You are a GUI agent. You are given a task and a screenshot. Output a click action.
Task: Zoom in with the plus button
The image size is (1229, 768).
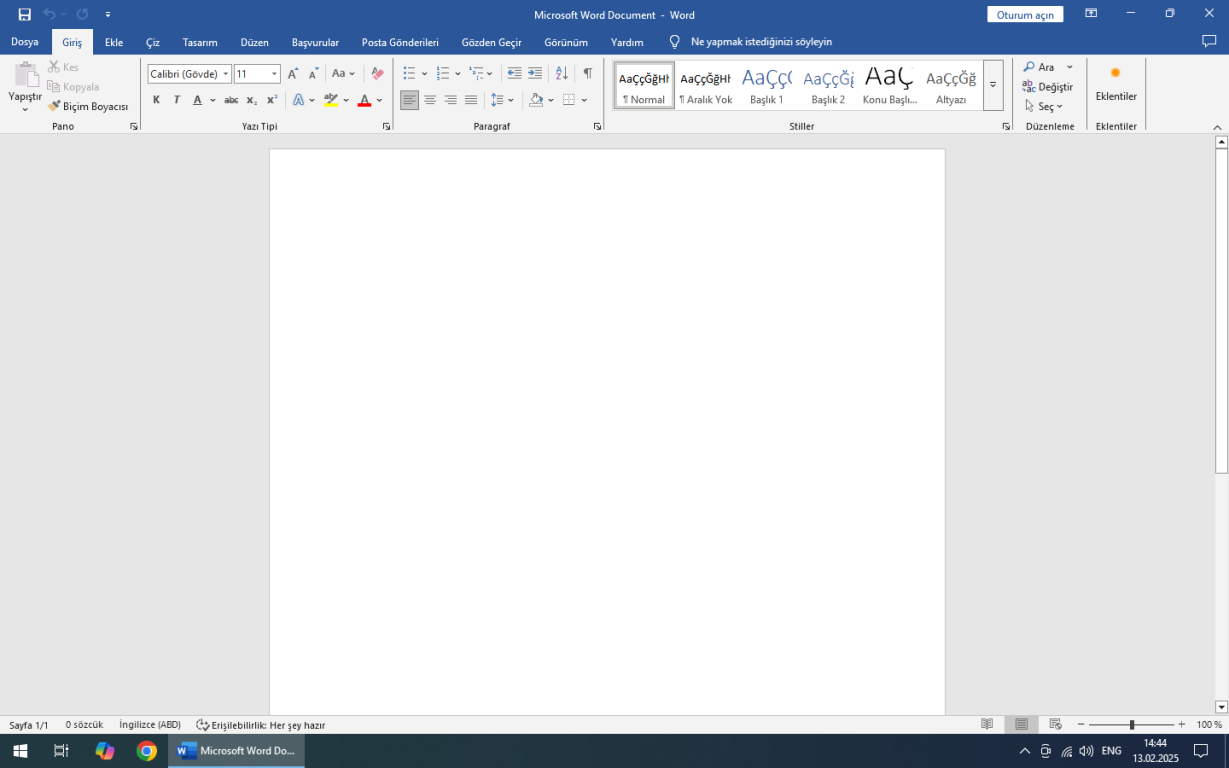click(x=1181, y=724)
